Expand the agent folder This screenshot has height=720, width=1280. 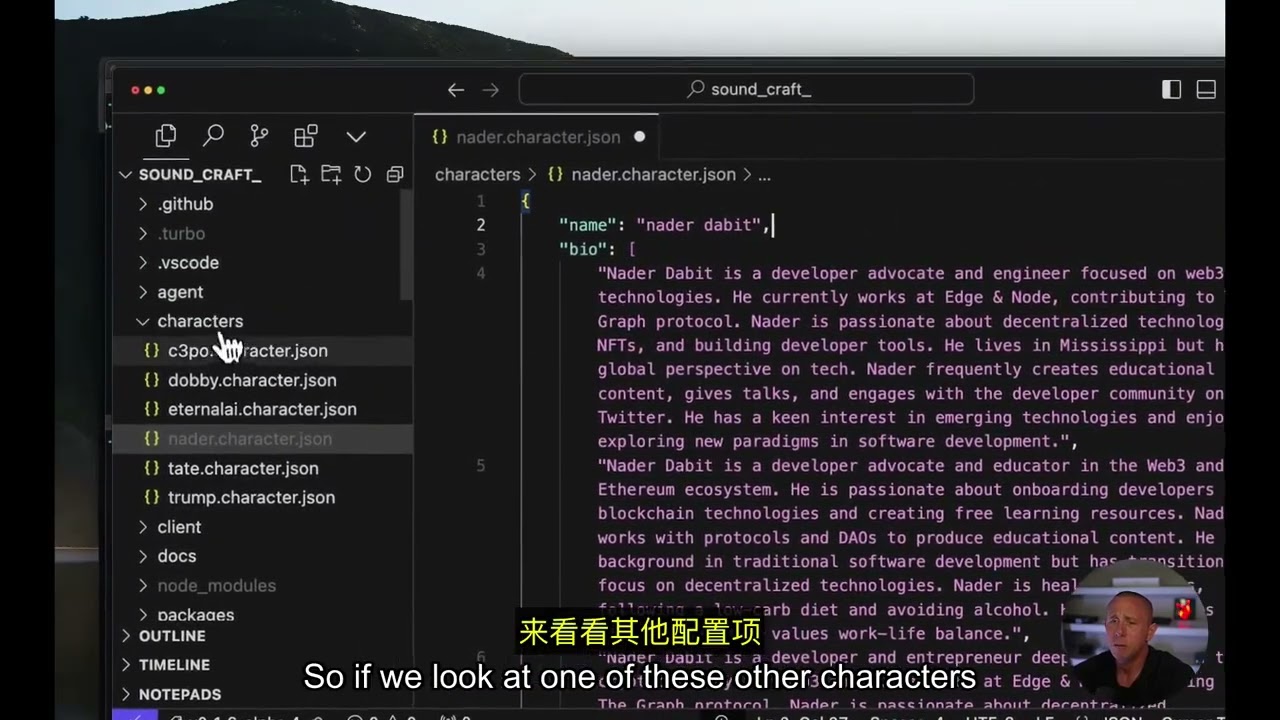pos(180,292)
